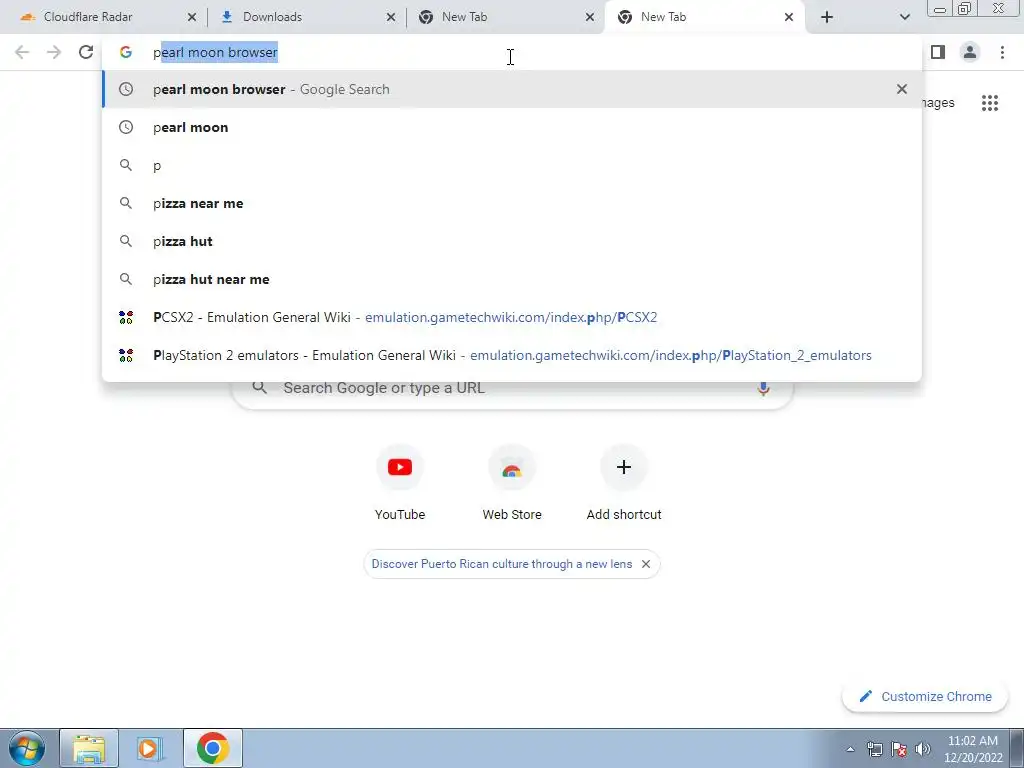This screenshot has width=1024, height=768.
Task: Close the first New Tab tab
Action: click(x=590, y=18)
